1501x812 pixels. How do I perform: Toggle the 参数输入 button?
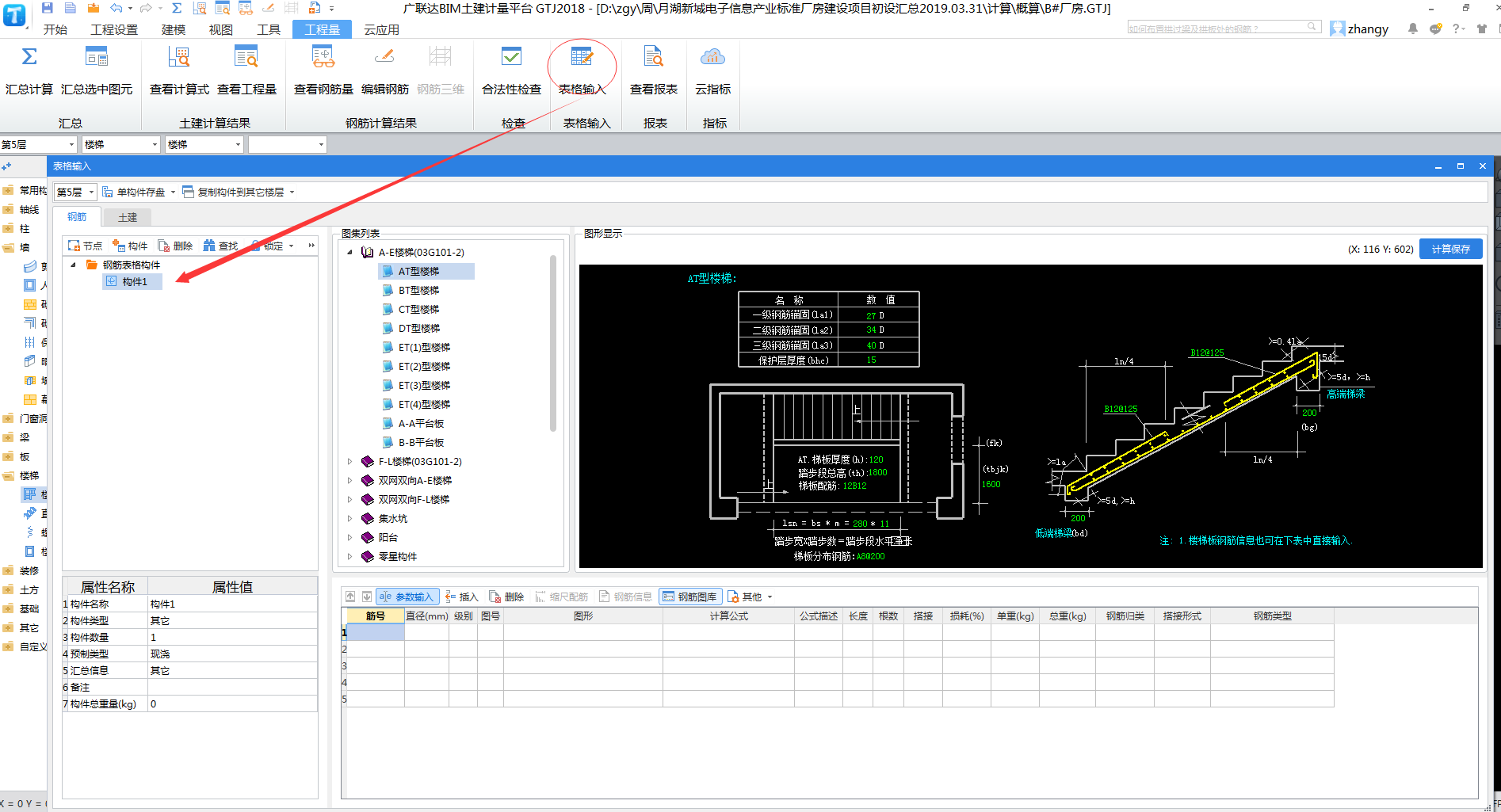(x=407, y=597)
